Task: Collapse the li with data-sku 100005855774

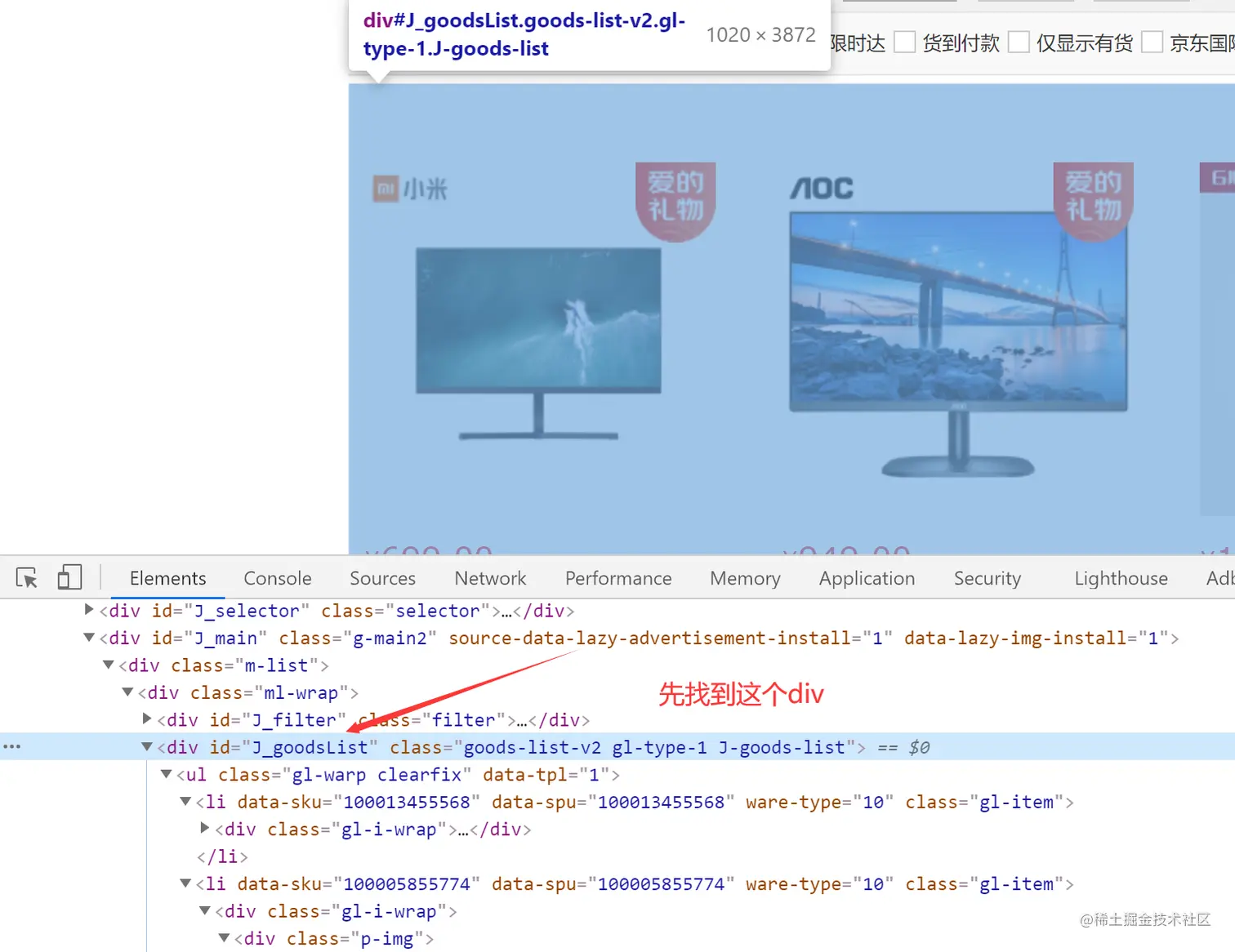Action: [185, 883]
